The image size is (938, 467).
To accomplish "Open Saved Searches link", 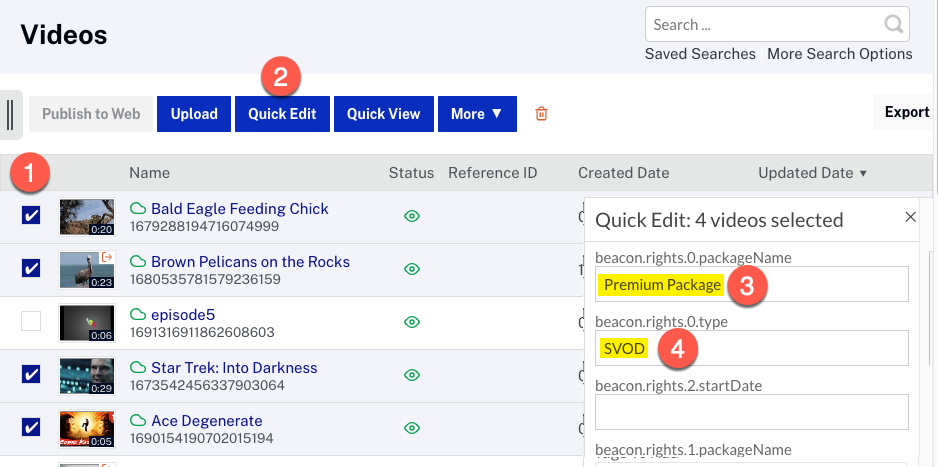I will (700, 54).
